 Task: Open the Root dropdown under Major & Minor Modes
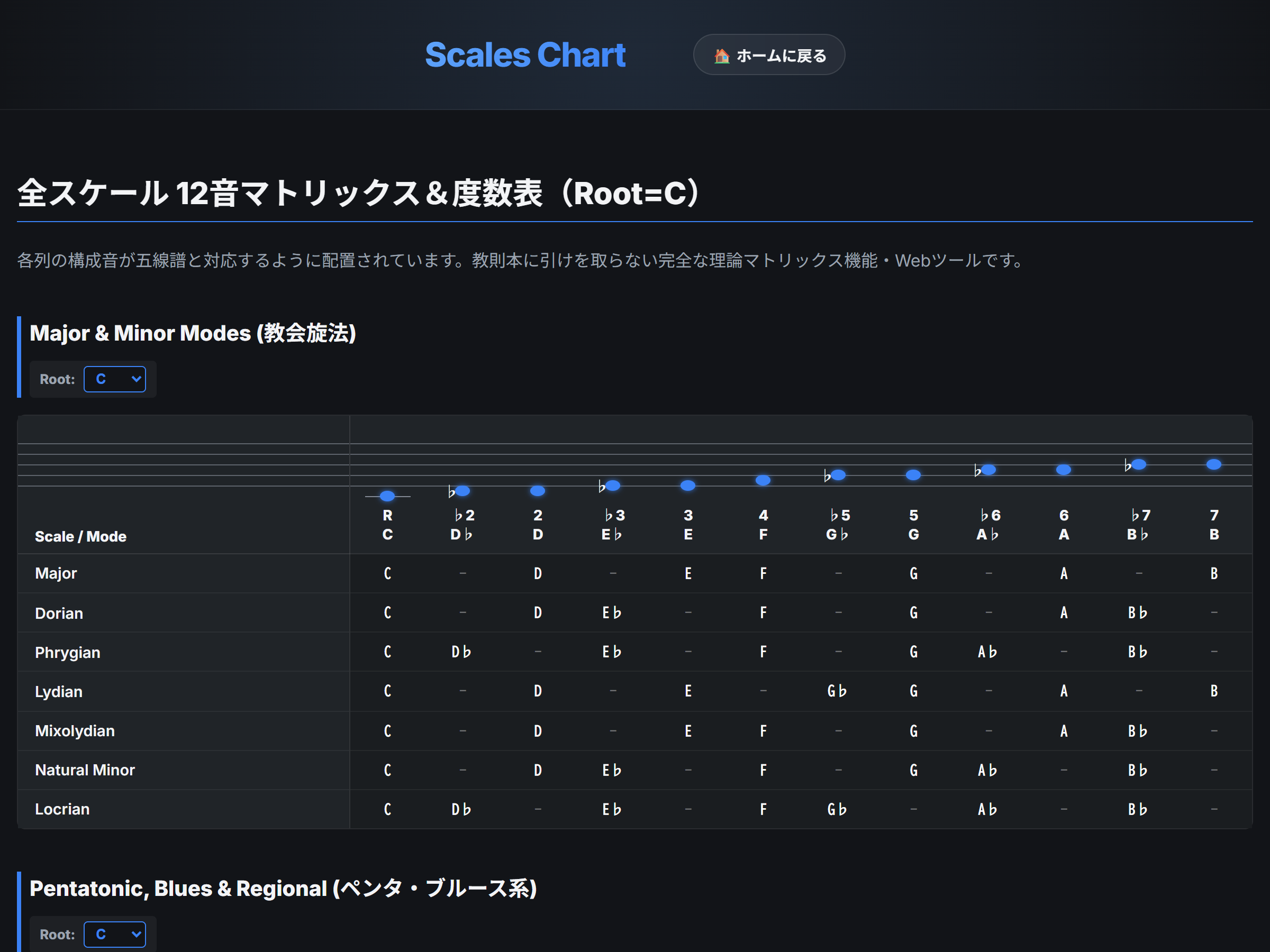pyautogui.click(x=115, y=379)
